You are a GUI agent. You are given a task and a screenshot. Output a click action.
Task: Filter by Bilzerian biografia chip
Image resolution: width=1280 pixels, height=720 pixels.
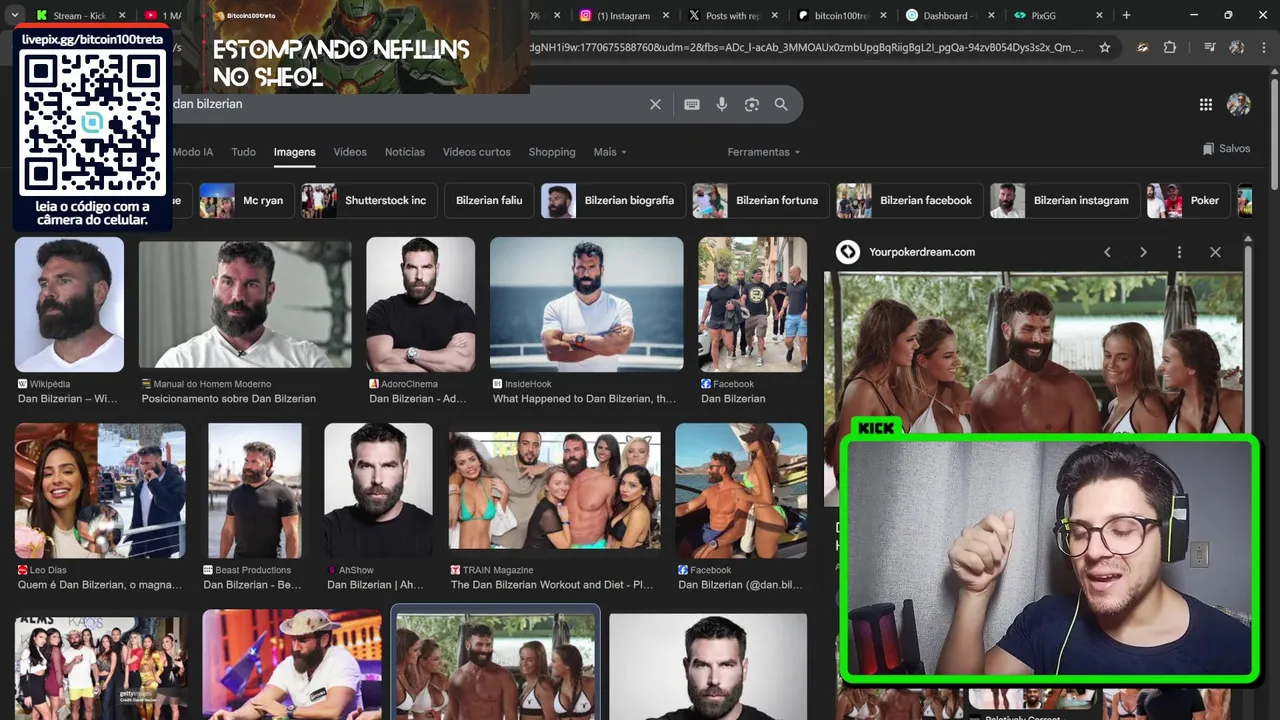click(613, 200)
